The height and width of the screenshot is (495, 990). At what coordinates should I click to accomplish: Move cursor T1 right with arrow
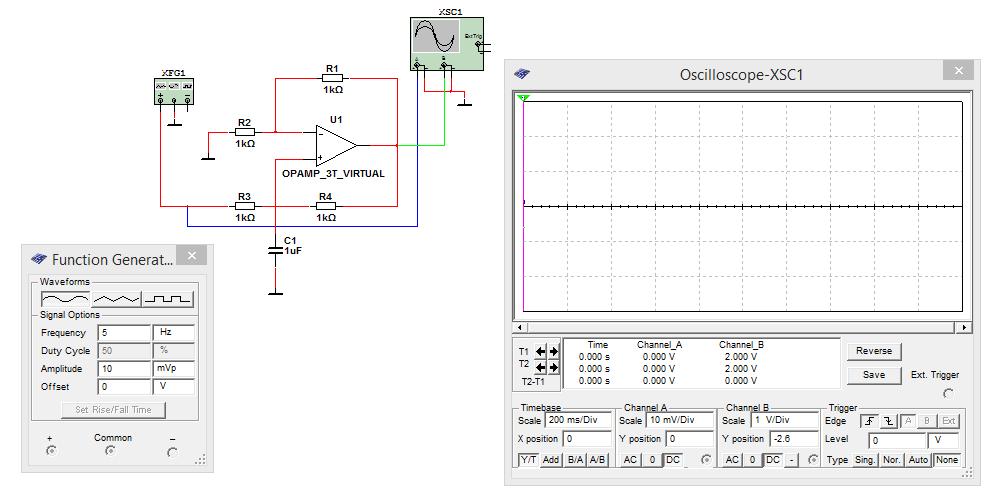click(553, 352)
